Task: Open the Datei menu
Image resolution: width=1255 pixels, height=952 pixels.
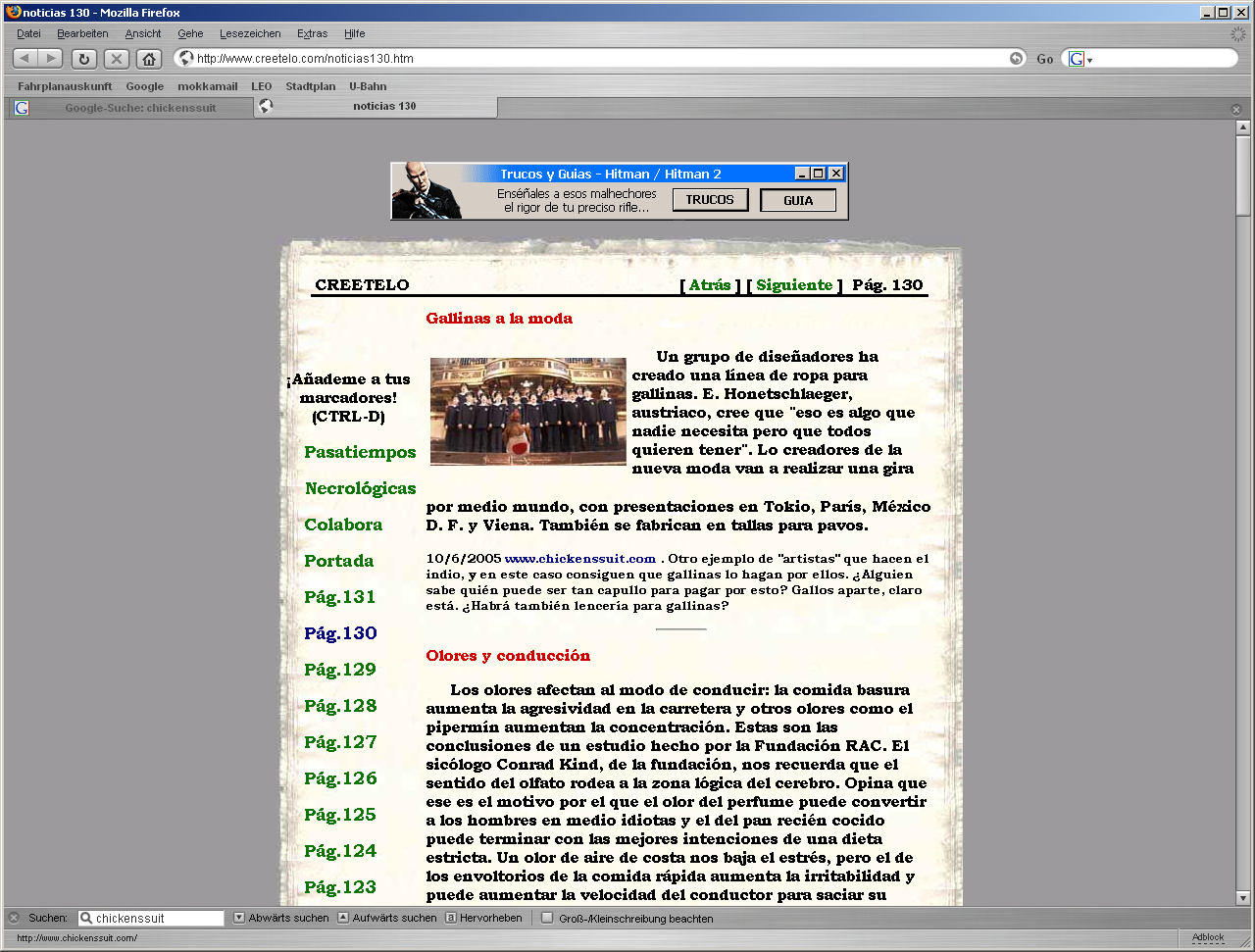Action: coord(28,33)
